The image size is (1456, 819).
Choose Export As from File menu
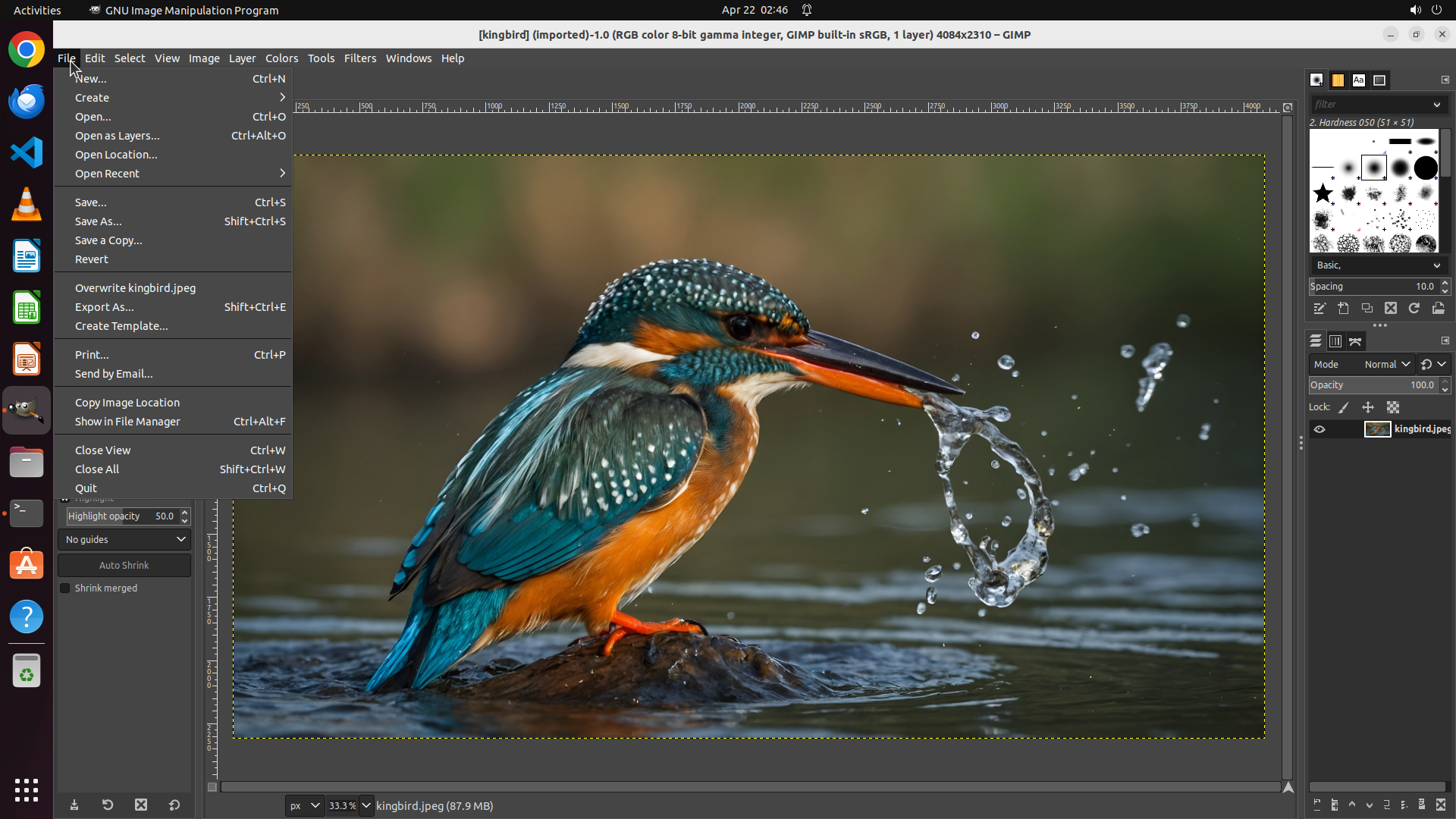coord(105,307)
